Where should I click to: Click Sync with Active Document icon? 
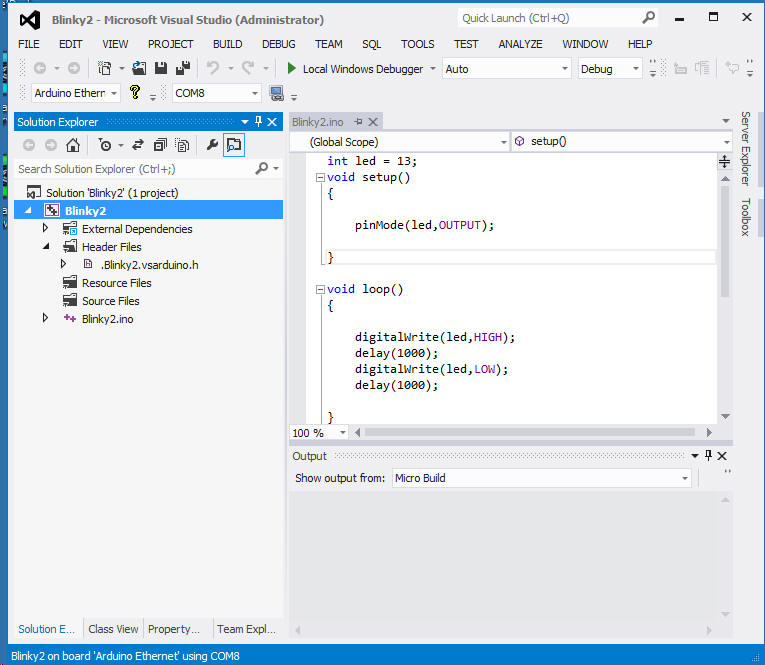point(138,145)
